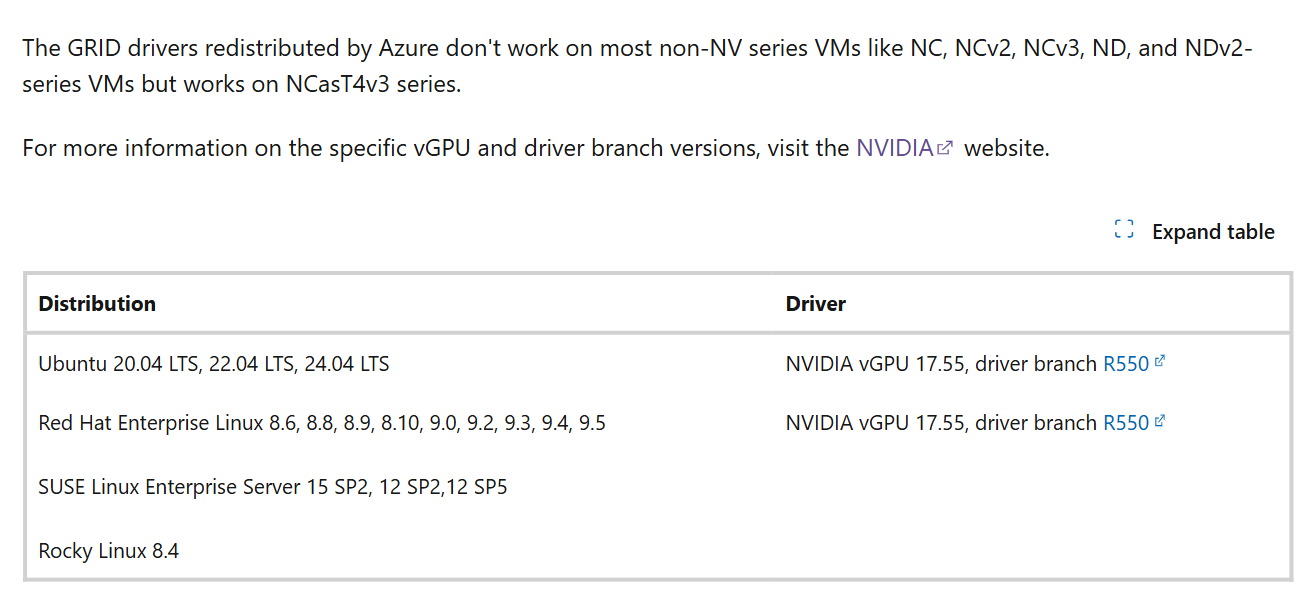The image size is (1313, 600).
Task: Click the Red Hat Enterprise Linux distribution cell
Action: [322, 423]
